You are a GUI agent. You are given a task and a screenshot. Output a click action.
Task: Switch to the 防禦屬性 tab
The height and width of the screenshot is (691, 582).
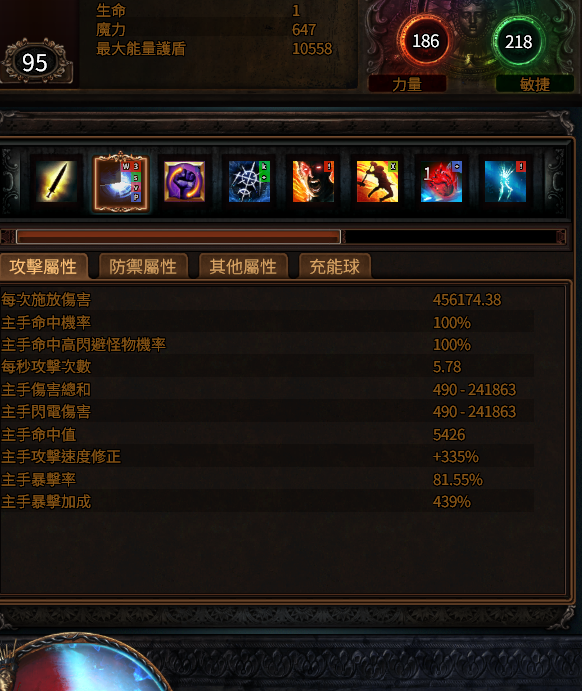[143, 267]
